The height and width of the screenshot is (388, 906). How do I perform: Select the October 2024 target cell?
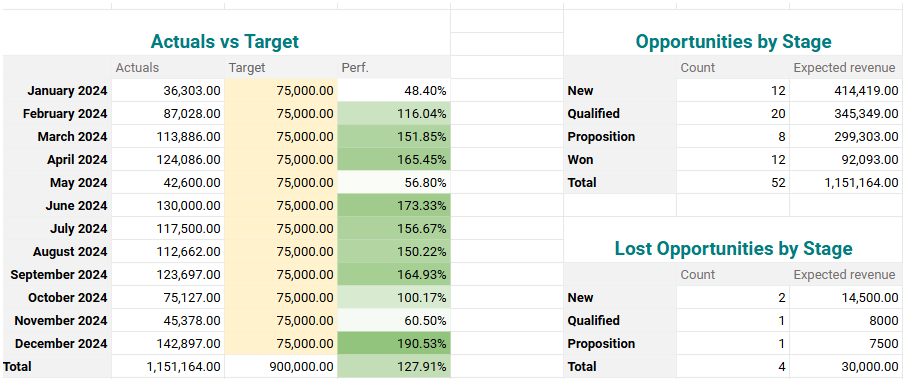pyautogui.click(x=281, y=297)
